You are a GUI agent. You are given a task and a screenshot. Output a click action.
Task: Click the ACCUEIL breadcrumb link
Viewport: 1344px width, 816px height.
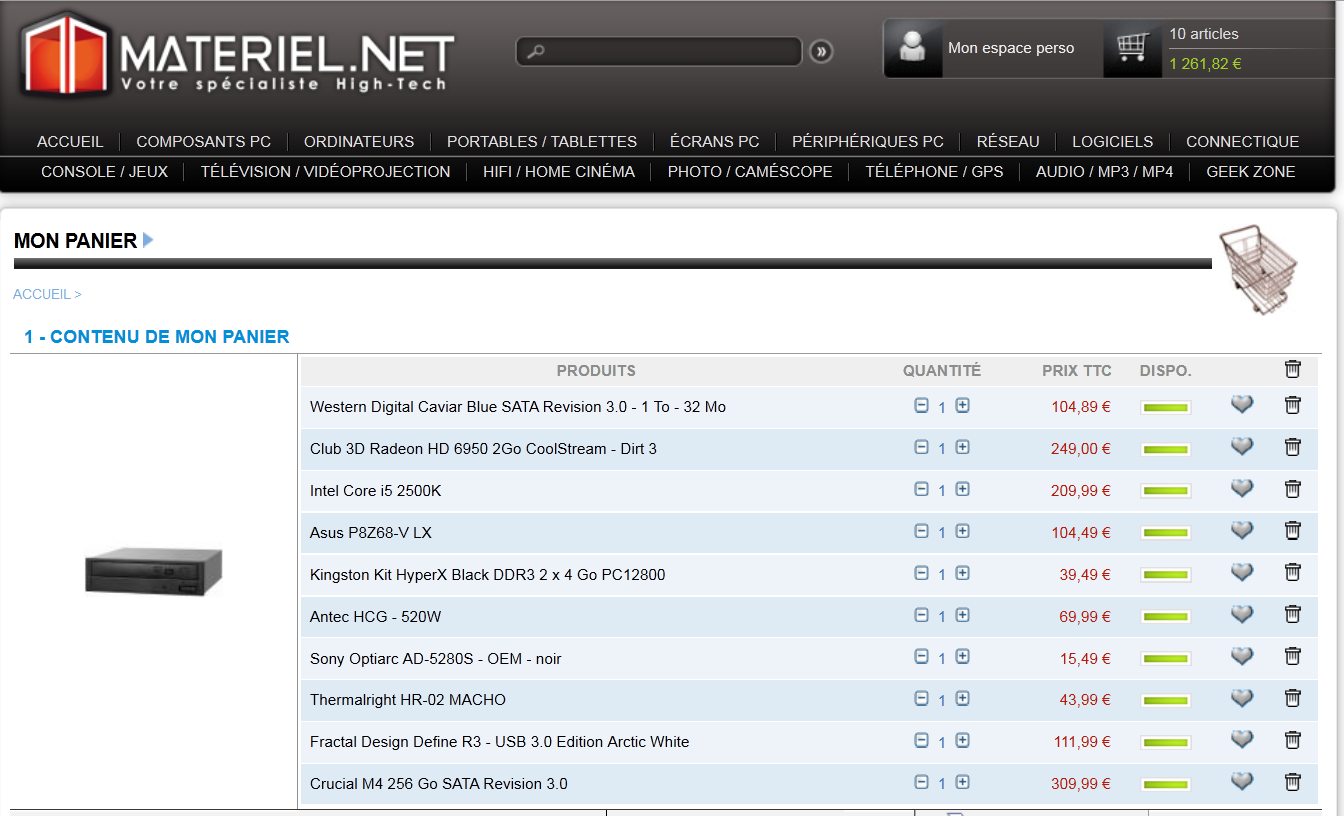click(42, 295)
